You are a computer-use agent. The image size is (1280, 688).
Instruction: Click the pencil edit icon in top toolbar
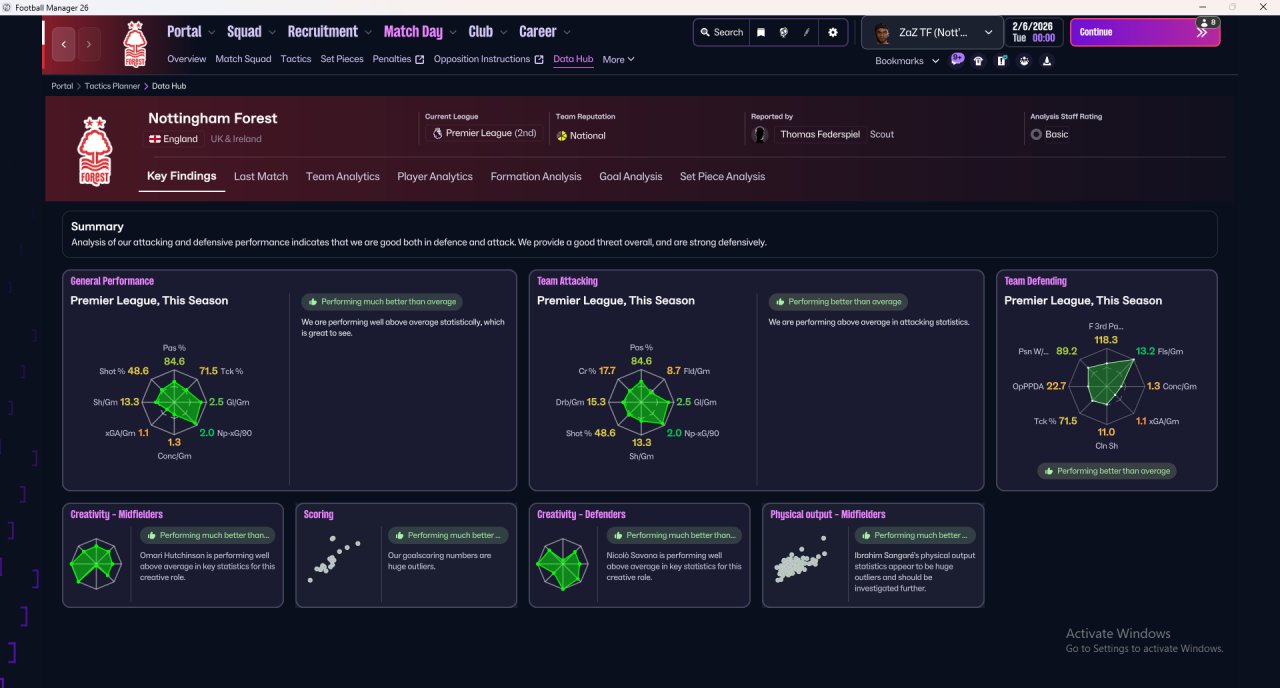[806, 32]
